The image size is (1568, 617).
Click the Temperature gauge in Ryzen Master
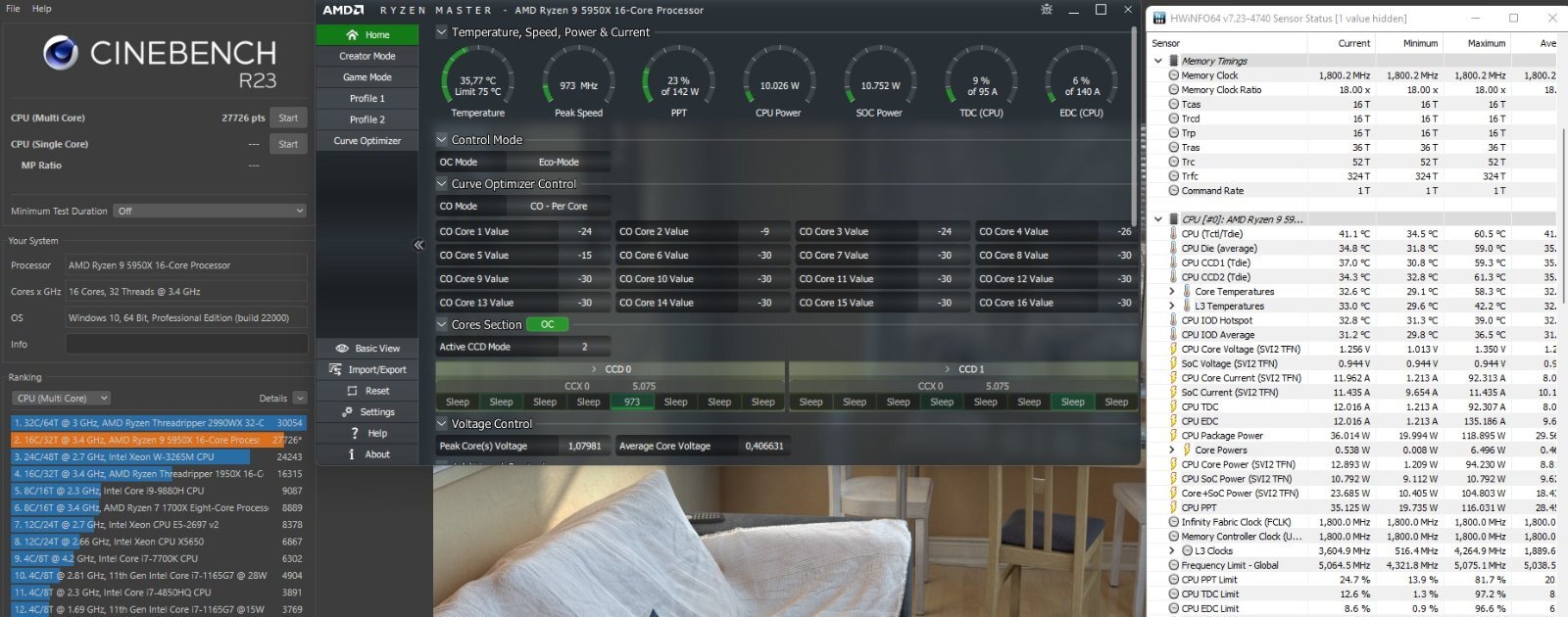(478, 83)
